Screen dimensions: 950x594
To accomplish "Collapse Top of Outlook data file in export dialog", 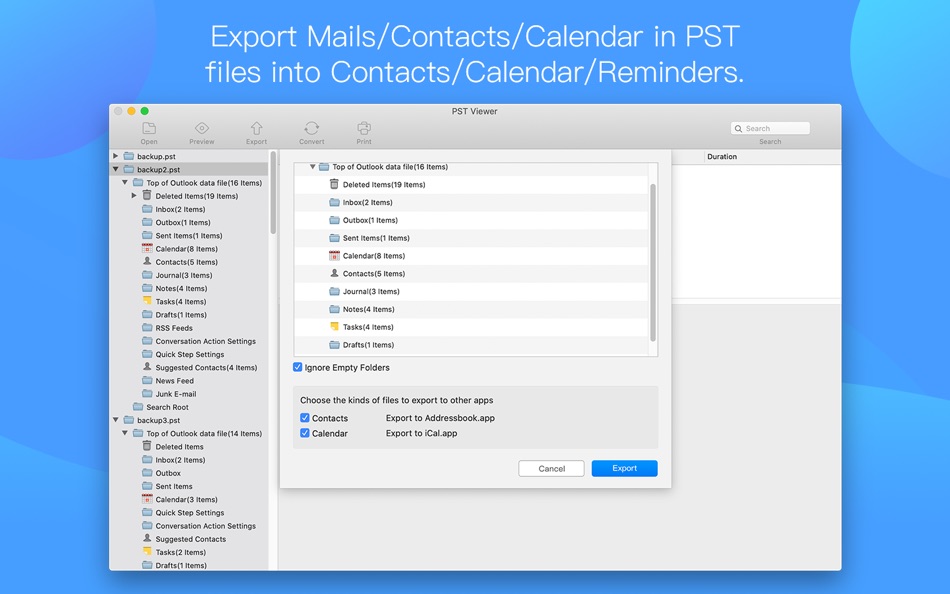I will click(x=313, y=167).
